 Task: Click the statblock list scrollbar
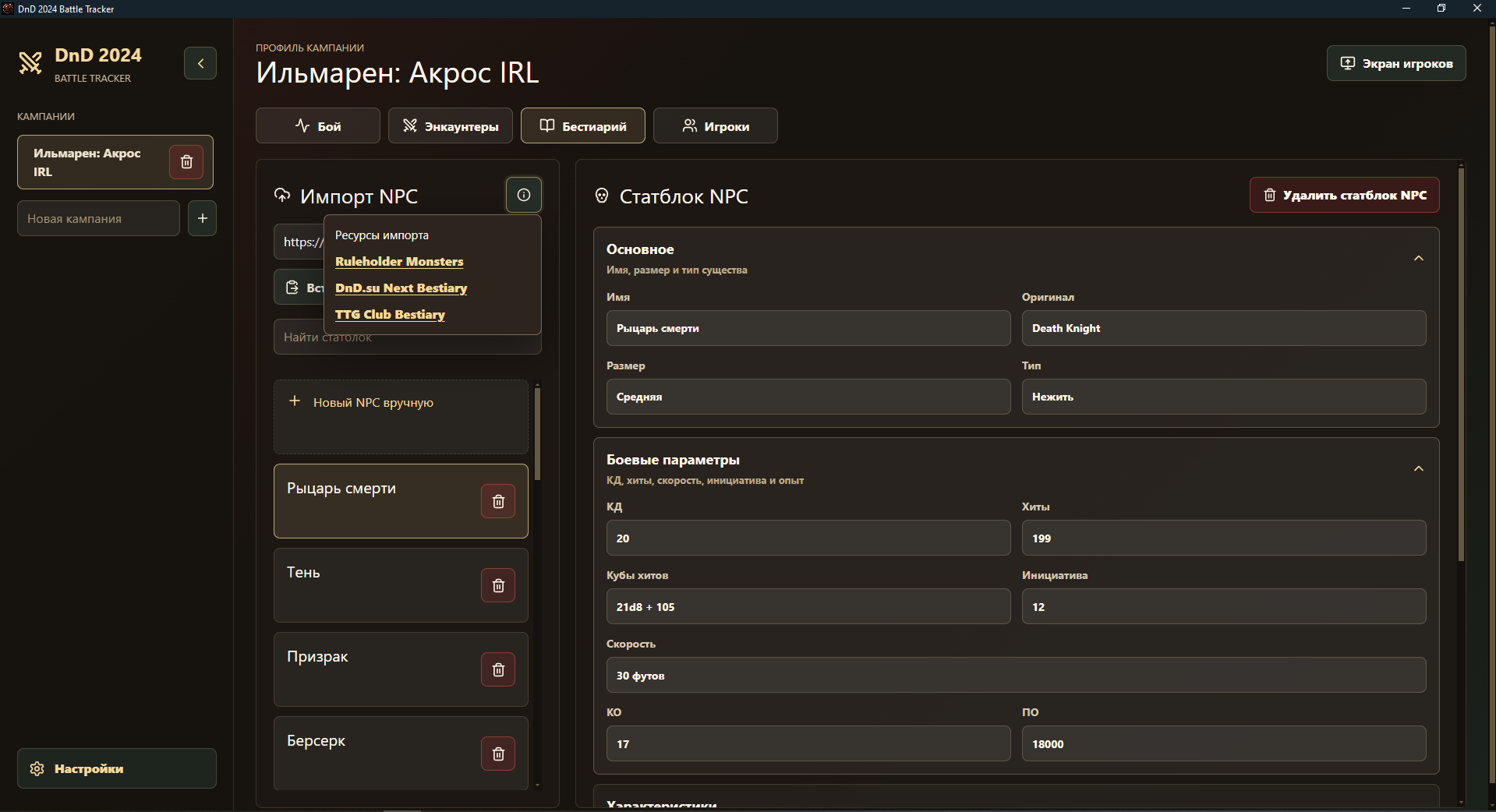(537, 433)
